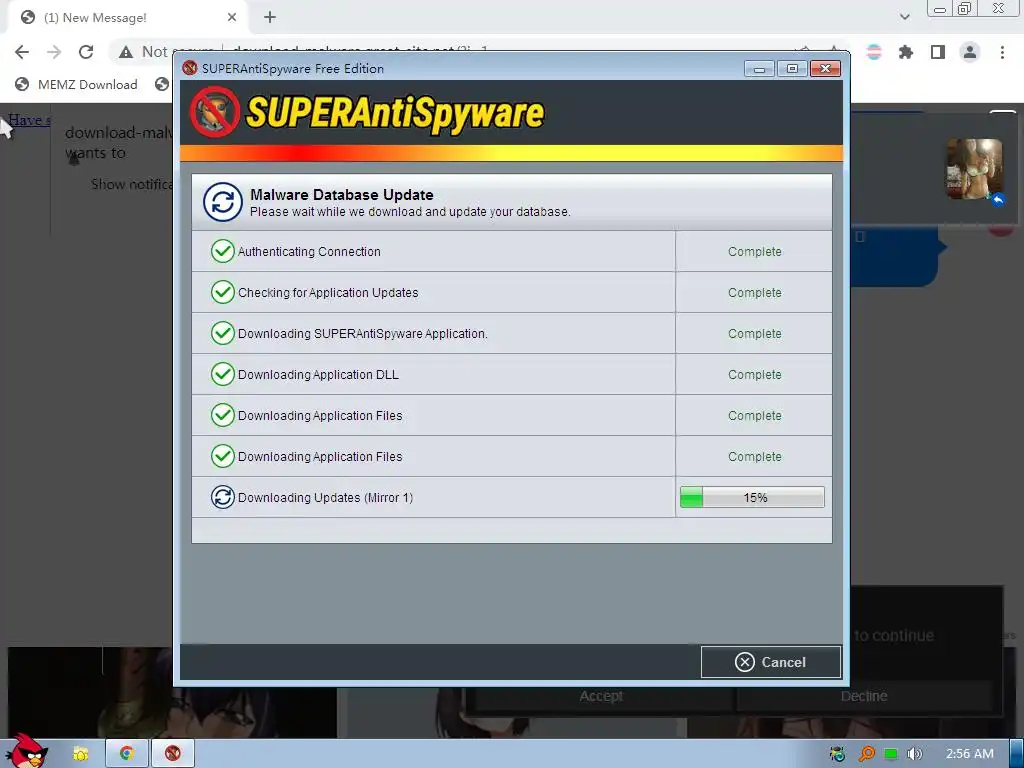Screen dimensions: 1024x768
Task: Select the 'Authenticating Connection' row text
Action: [309, 251]
